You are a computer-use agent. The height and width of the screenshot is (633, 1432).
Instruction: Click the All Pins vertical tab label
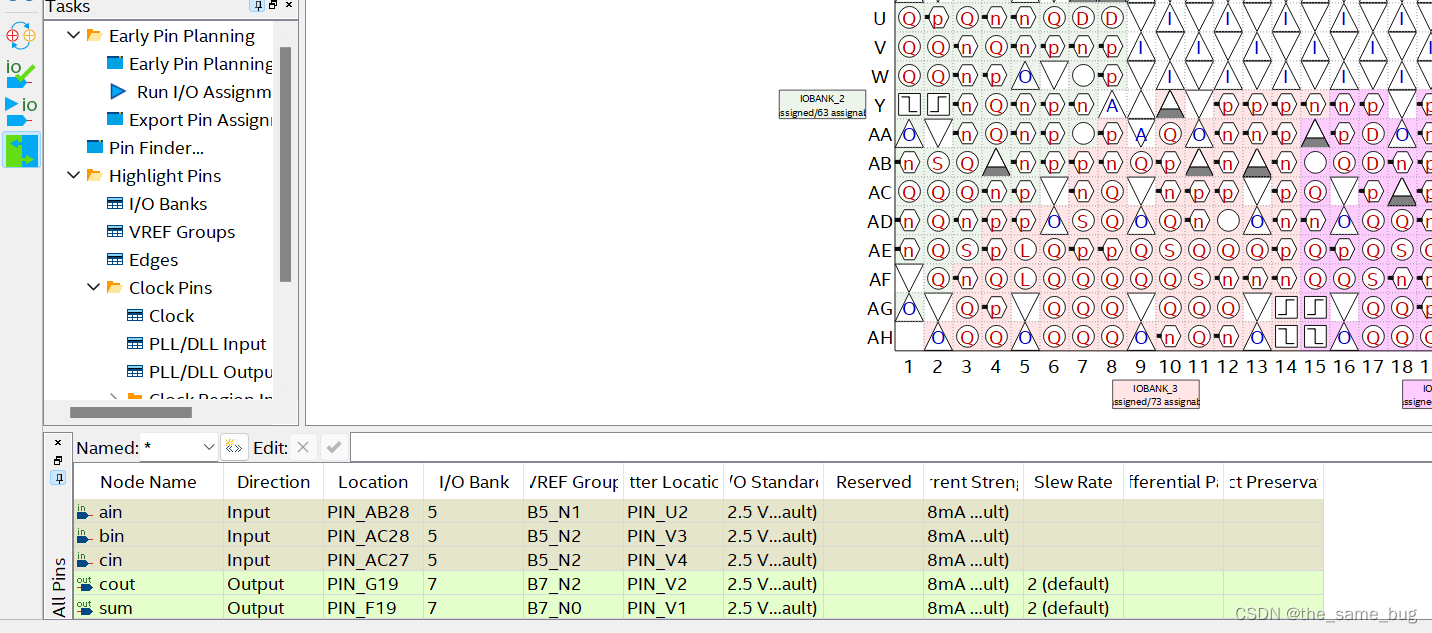pyautogui.click(x=58, y=586)
